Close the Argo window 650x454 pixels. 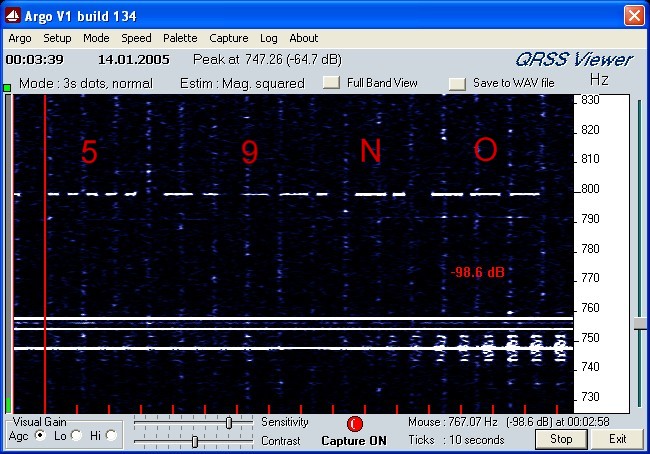(x=633, y=16)
